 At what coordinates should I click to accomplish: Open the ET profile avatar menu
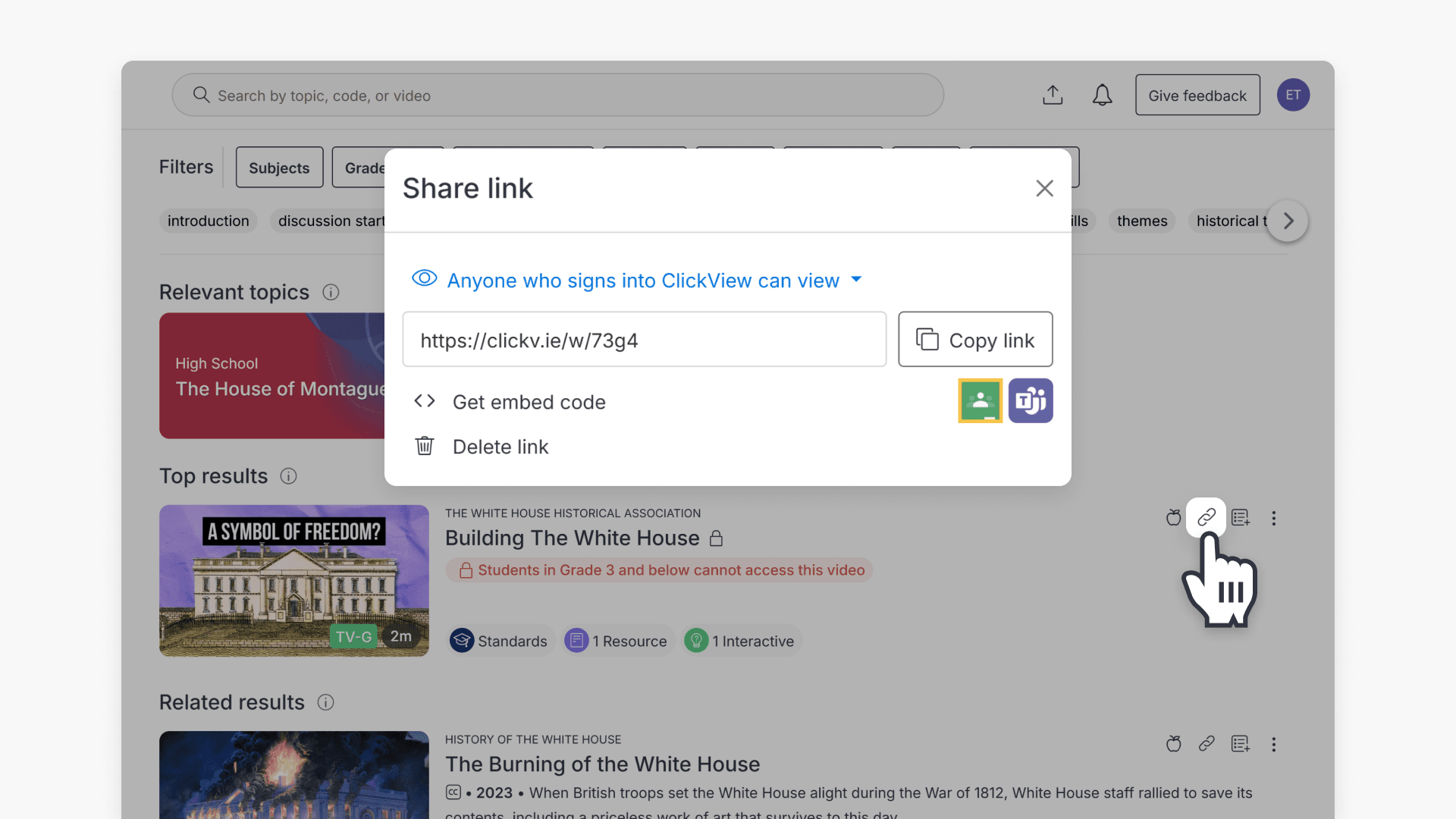[1293, 95]
